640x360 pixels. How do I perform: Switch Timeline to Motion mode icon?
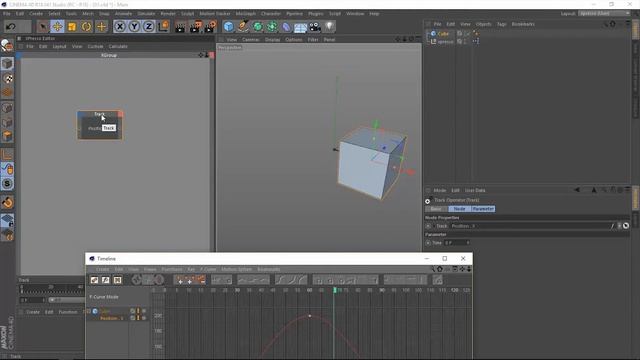[118, 280]
